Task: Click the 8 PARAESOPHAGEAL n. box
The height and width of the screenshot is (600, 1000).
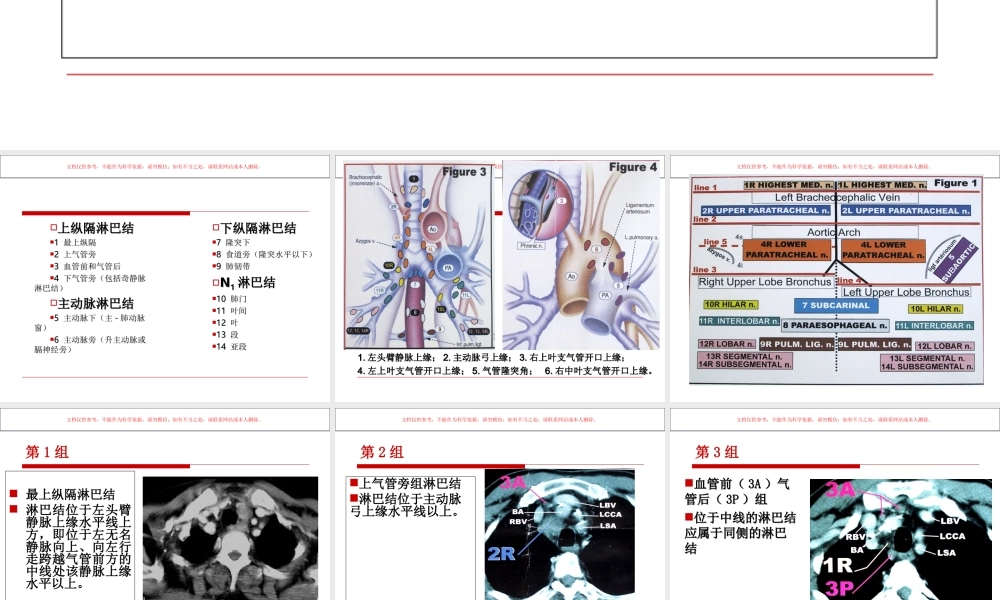Action: point(835,325)
